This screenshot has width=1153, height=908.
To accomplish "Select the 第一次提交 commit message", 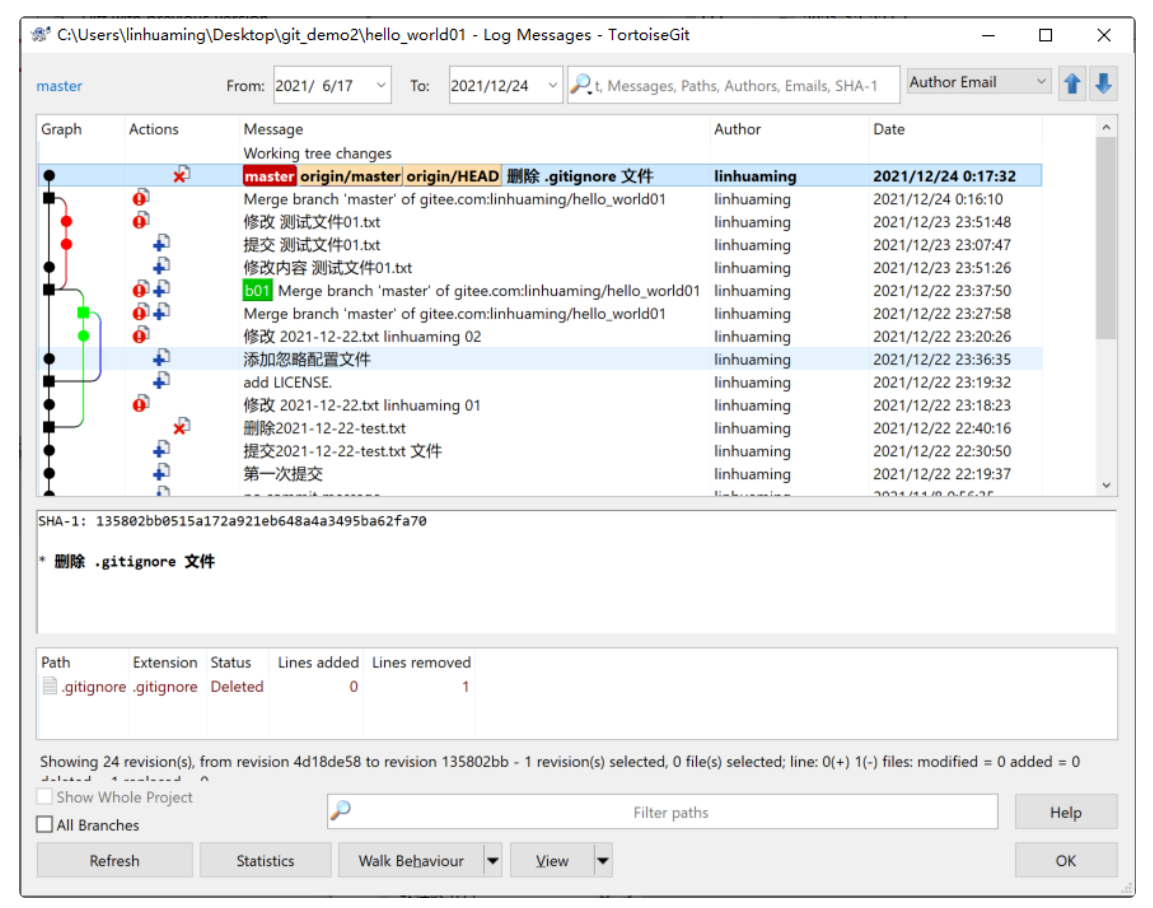I will [x=283, y=473].
